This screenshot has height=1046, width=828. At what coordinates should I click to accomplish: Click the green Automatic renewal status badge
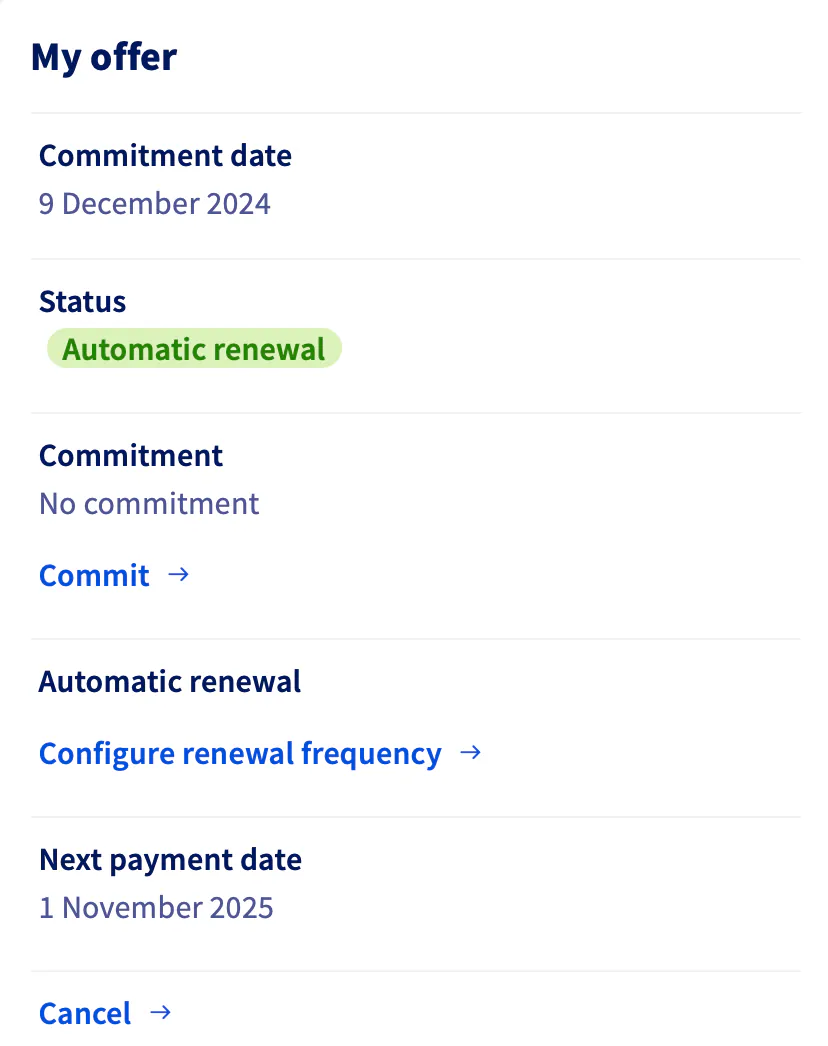(194, 350)
